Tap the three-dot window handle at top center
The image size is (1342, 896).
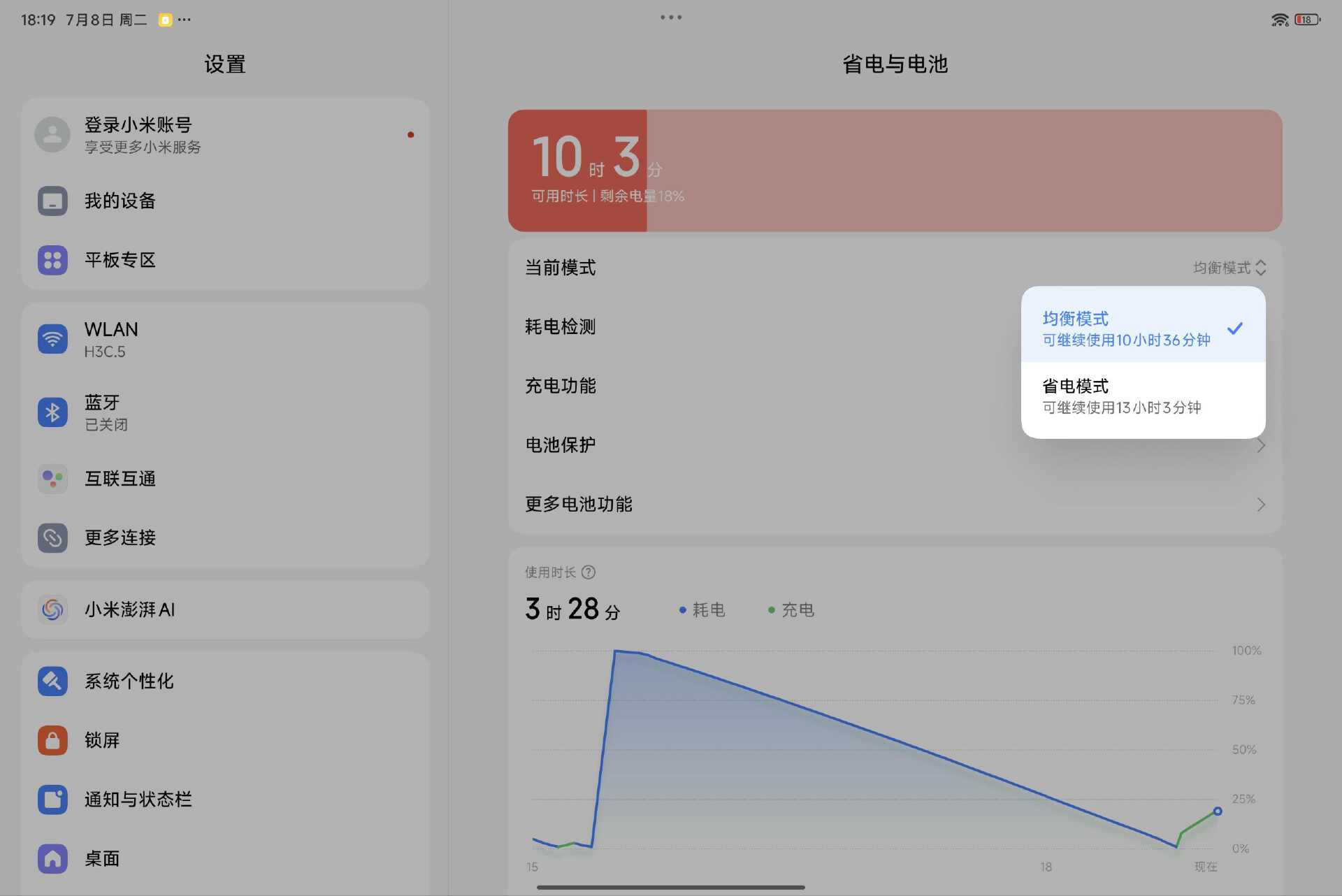[x=671, y=17]
